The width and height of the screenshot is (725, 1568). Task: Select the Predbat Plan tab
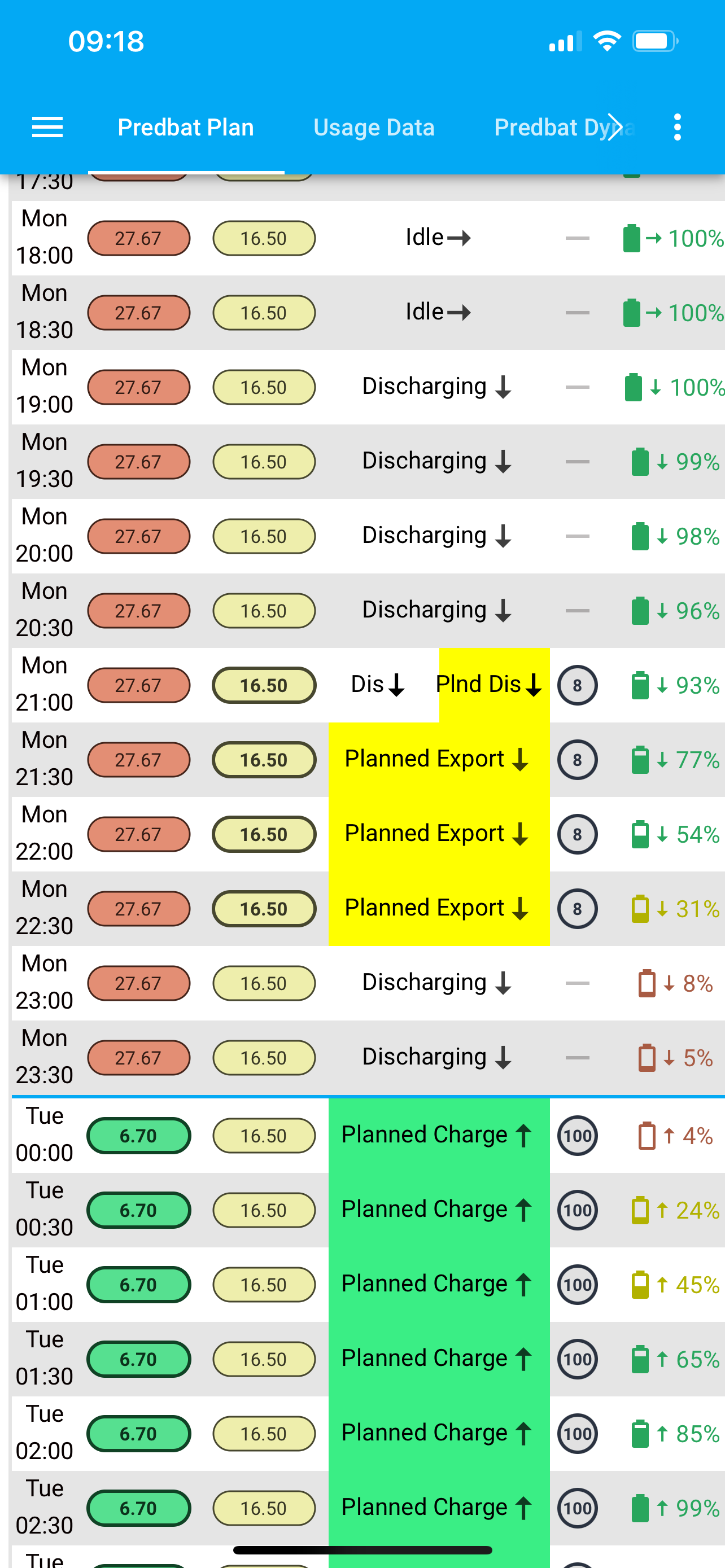click(186, 127)
